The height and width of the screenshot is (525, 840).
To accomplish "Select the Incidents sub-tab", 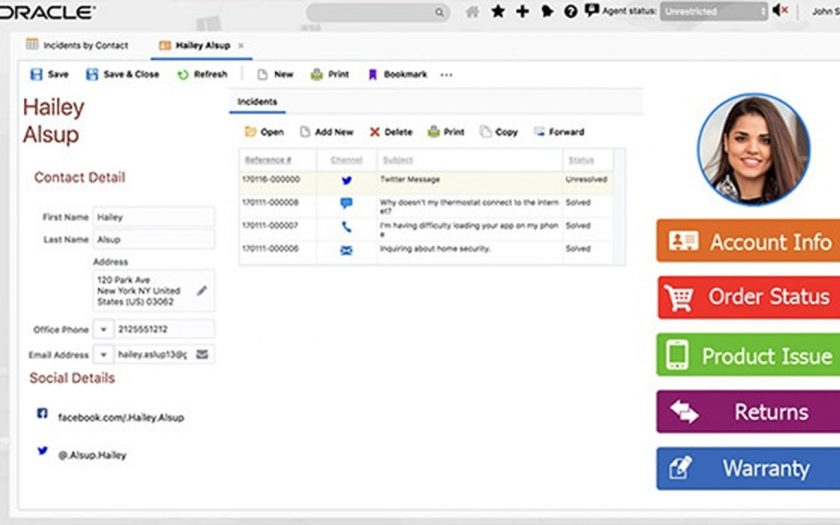I will (x=257, y=102).
